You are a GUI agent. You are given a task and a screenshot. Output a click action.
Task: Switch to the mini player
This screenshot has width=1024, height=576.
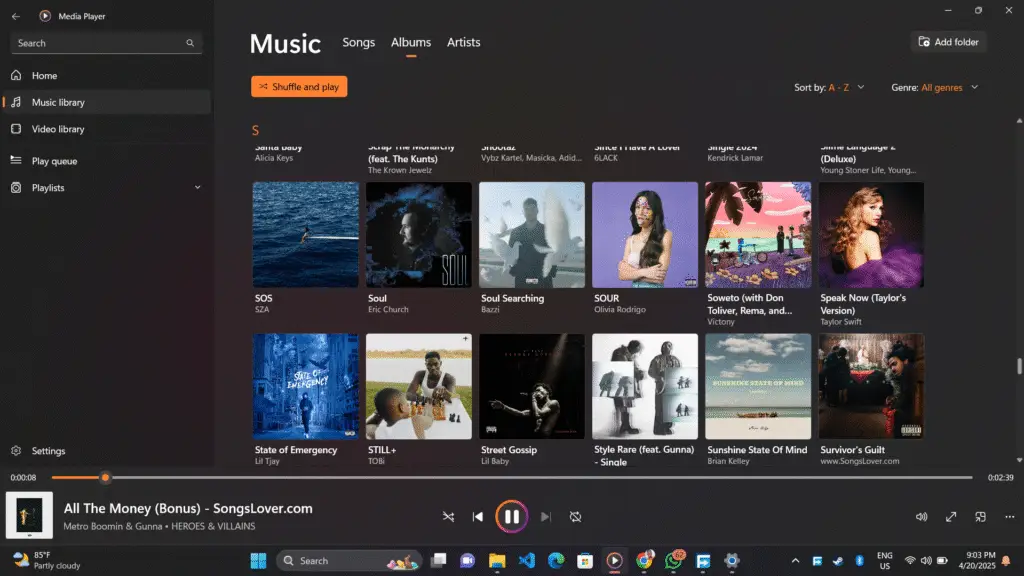(x=980, y=517)
